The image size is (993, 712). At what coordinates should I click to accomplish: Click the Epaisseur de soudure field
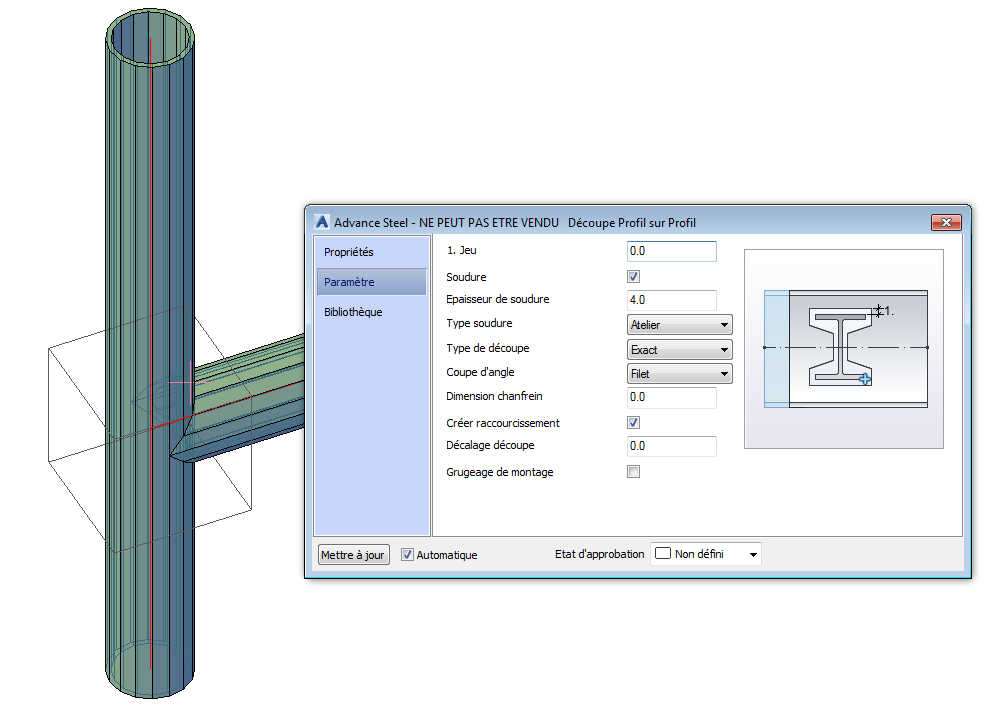tap(671, 300)
